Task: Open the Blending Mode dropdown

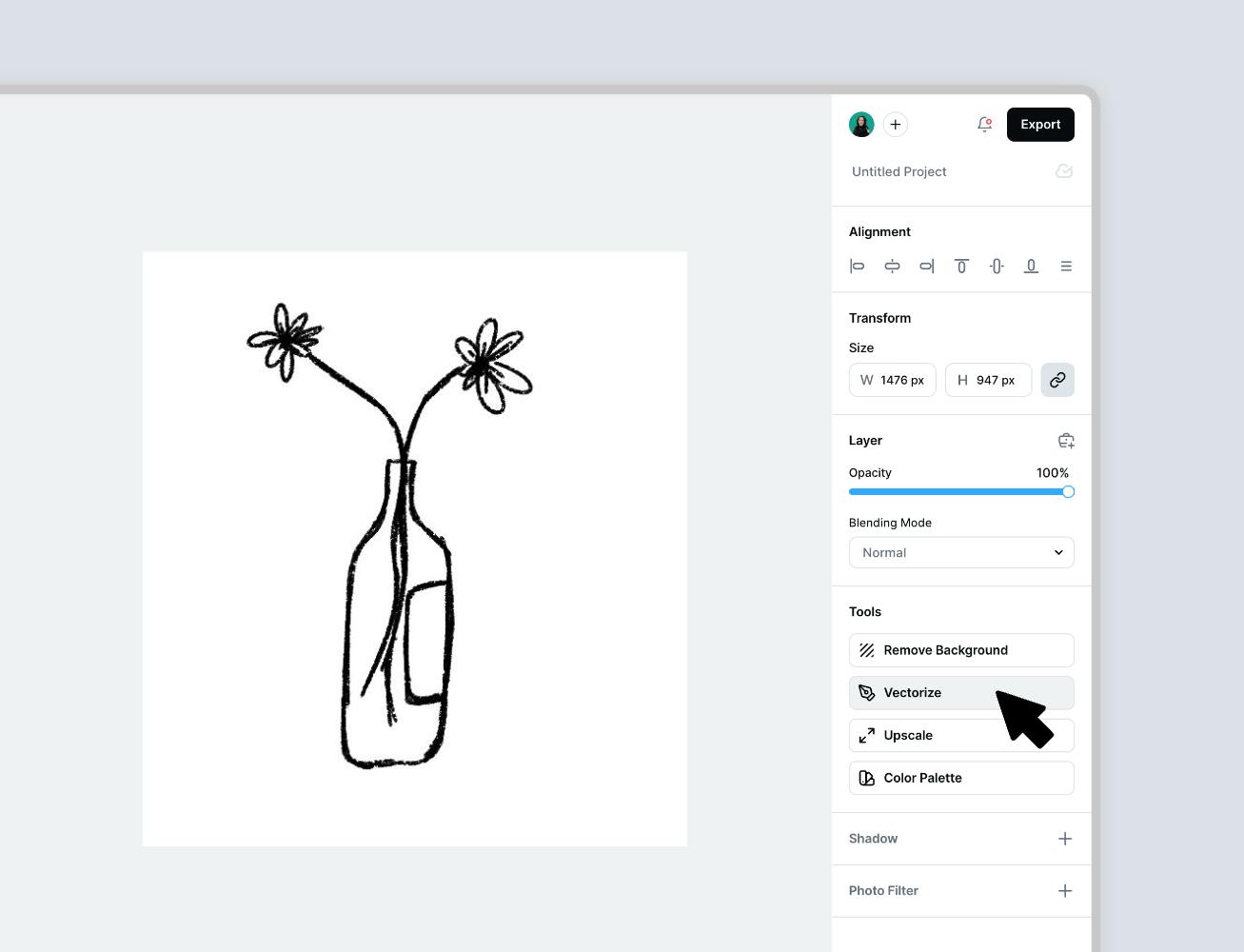Action: pyautogui.click(x=961, y=552)
